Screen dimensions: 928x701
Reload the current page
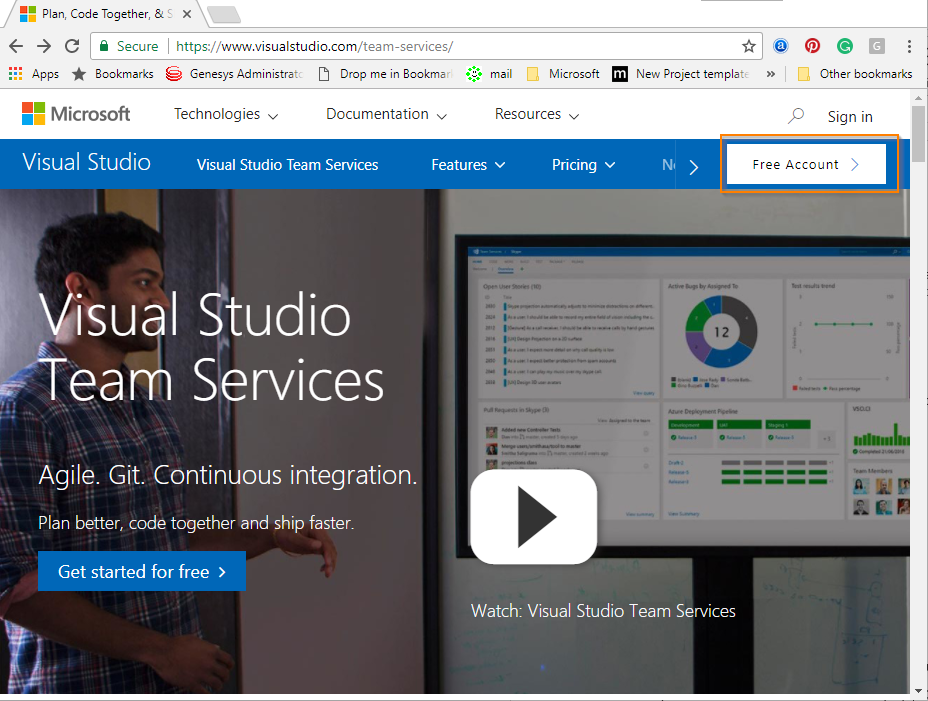(x=72, y=46)
